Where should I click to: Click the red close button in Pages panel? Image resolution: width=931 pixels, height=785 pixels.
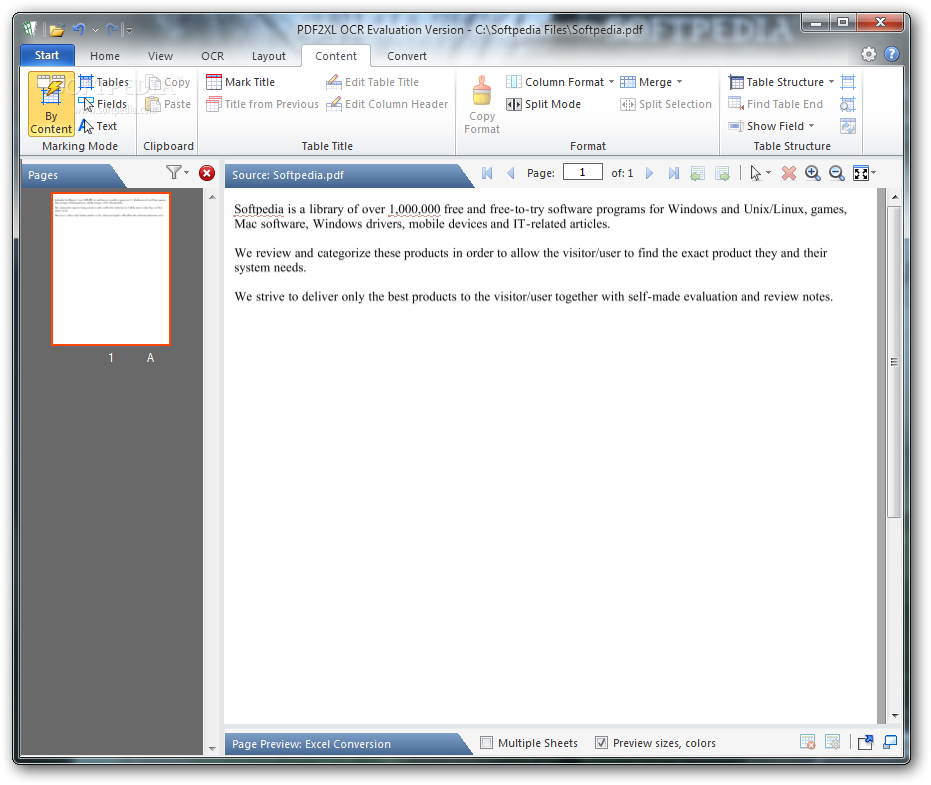pyautogui.click(x=207, y=173)
